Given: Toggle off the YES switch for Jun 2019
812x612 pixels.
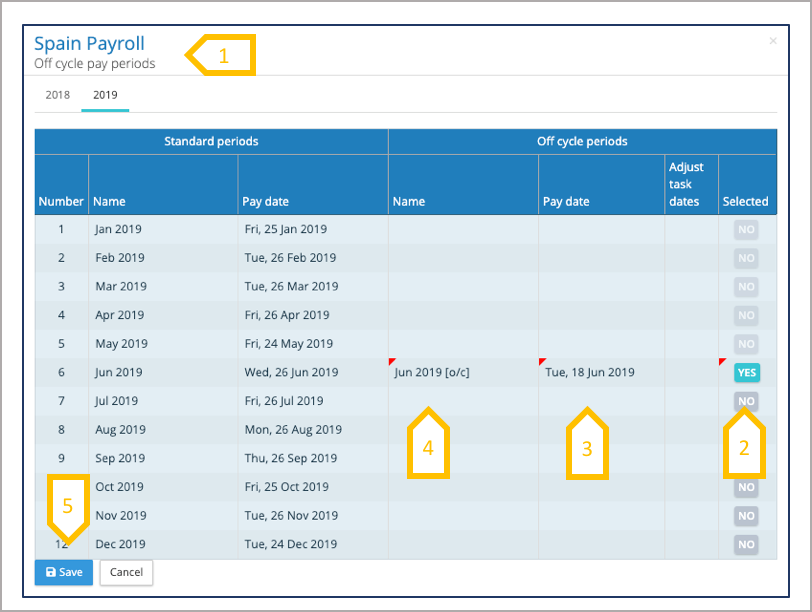Looking at the screenshot, I should pos(746,372).
